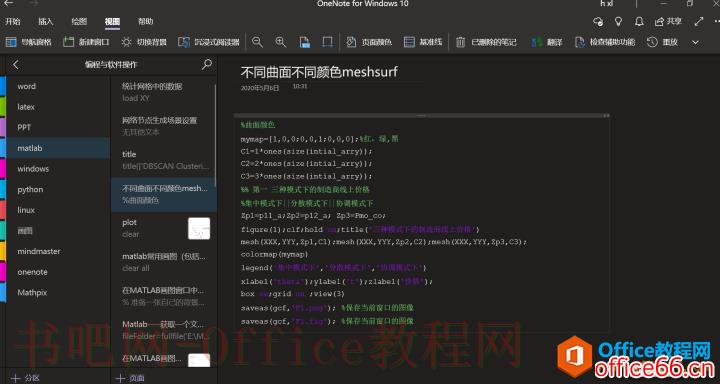Select the linux section

[x=58, y=210]
